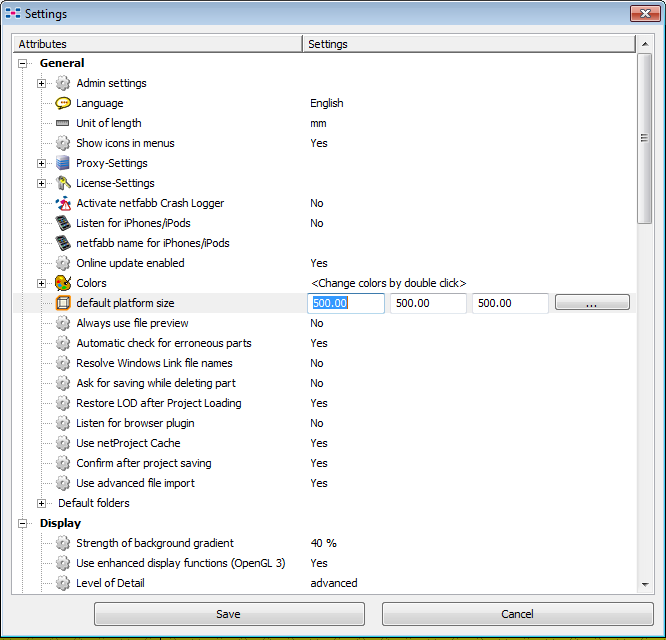The image size is (666, 640).
Task: Click the Restore LOD after Project Loading icon
Action: 63,403
